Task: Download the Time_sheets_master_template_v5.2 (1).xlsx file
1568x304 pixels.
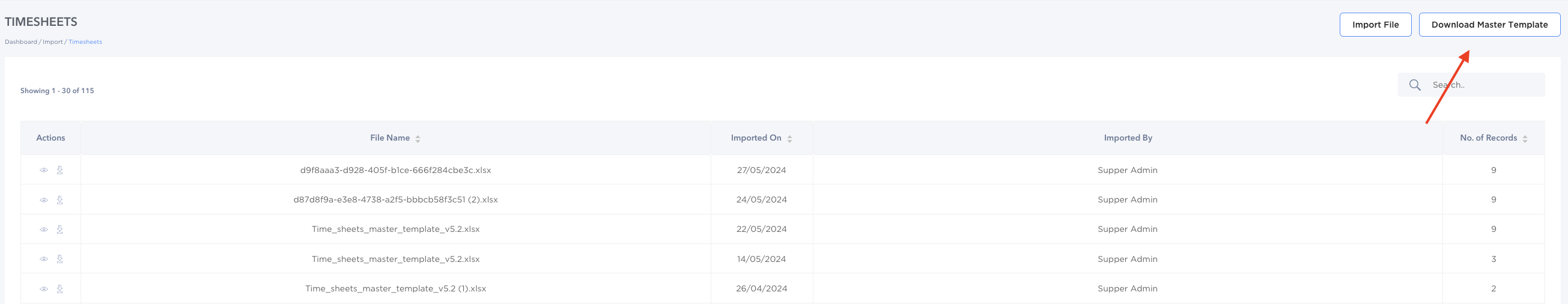Action: [x=59, y=289]
